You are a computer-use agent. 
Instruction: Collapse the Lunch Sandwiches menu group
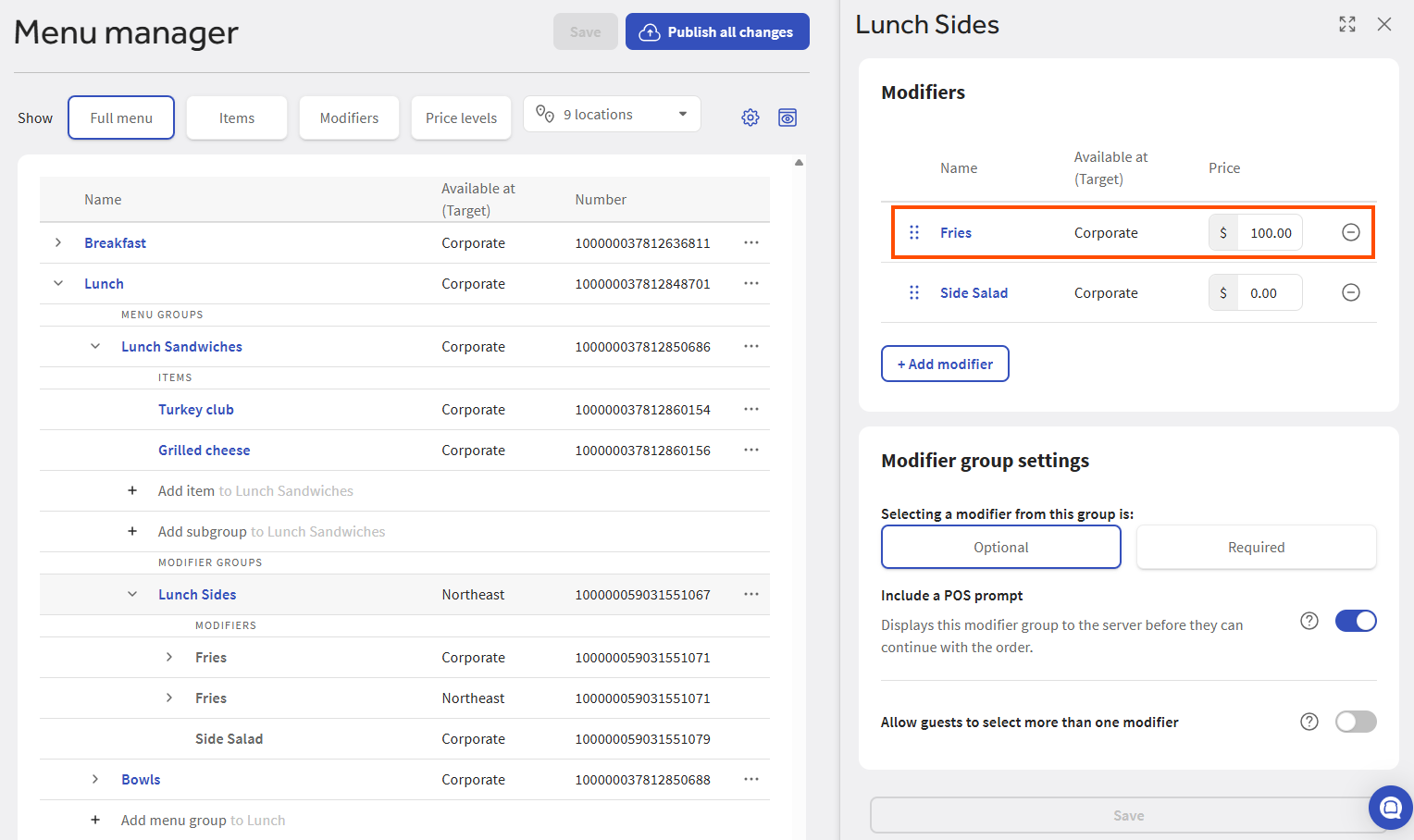(x=95, y=346)
